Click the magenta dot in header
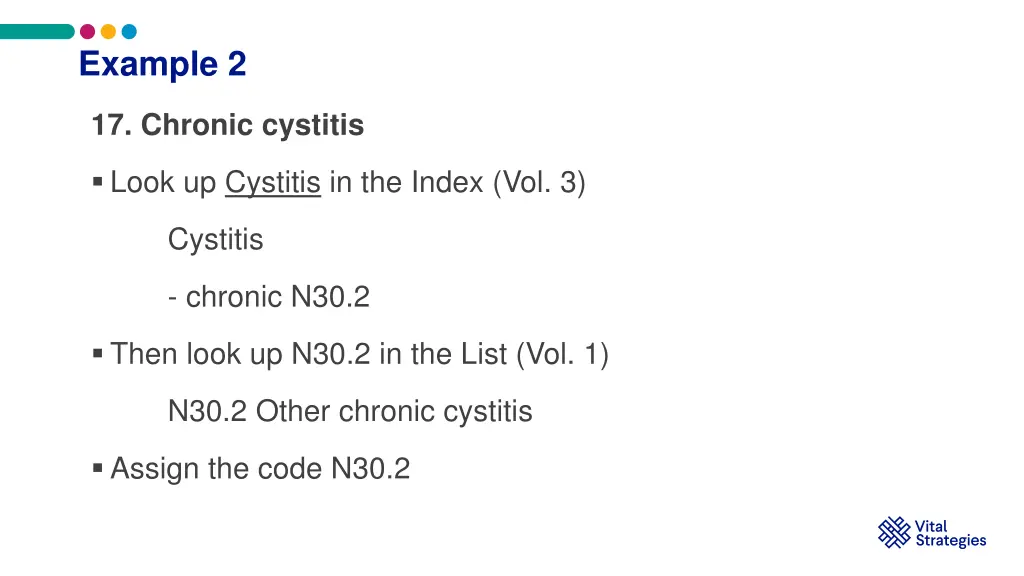The height and width of the screenshot is (576, 1024). [x=88, y=31]
